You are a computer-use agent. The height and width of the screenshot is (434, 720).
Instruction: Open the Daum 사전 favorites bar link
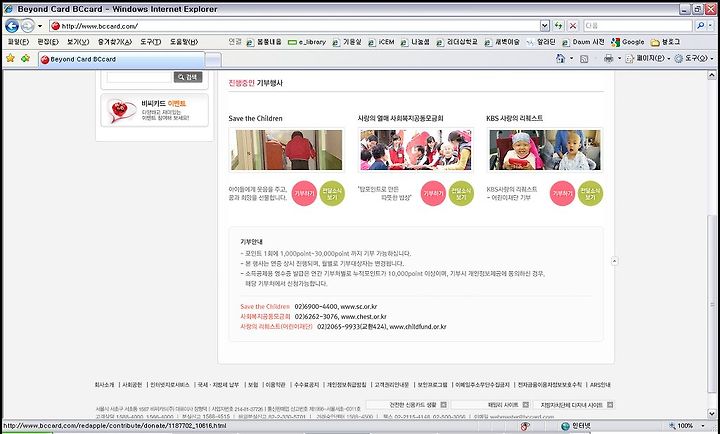click(x=583, y=42)
